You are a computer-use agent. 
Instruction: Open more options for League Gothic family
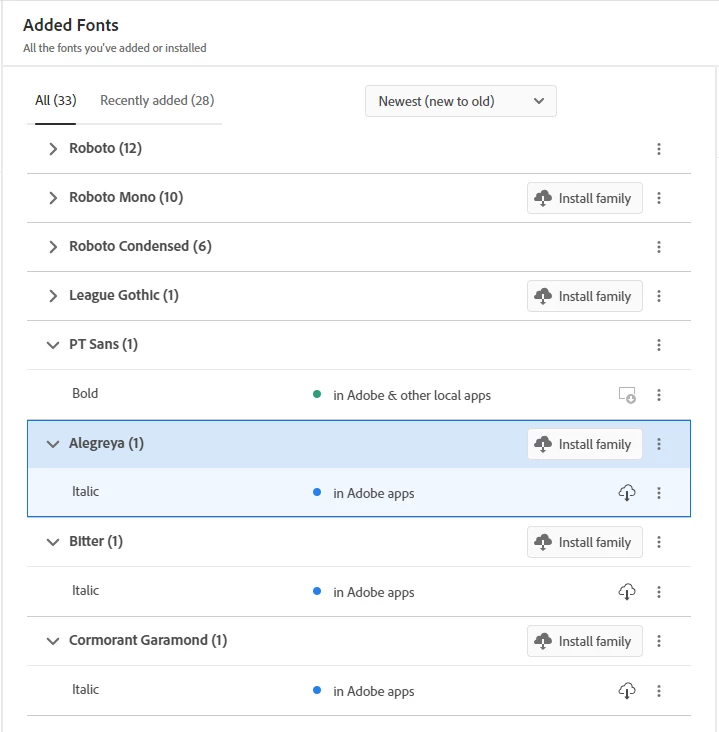659,296
